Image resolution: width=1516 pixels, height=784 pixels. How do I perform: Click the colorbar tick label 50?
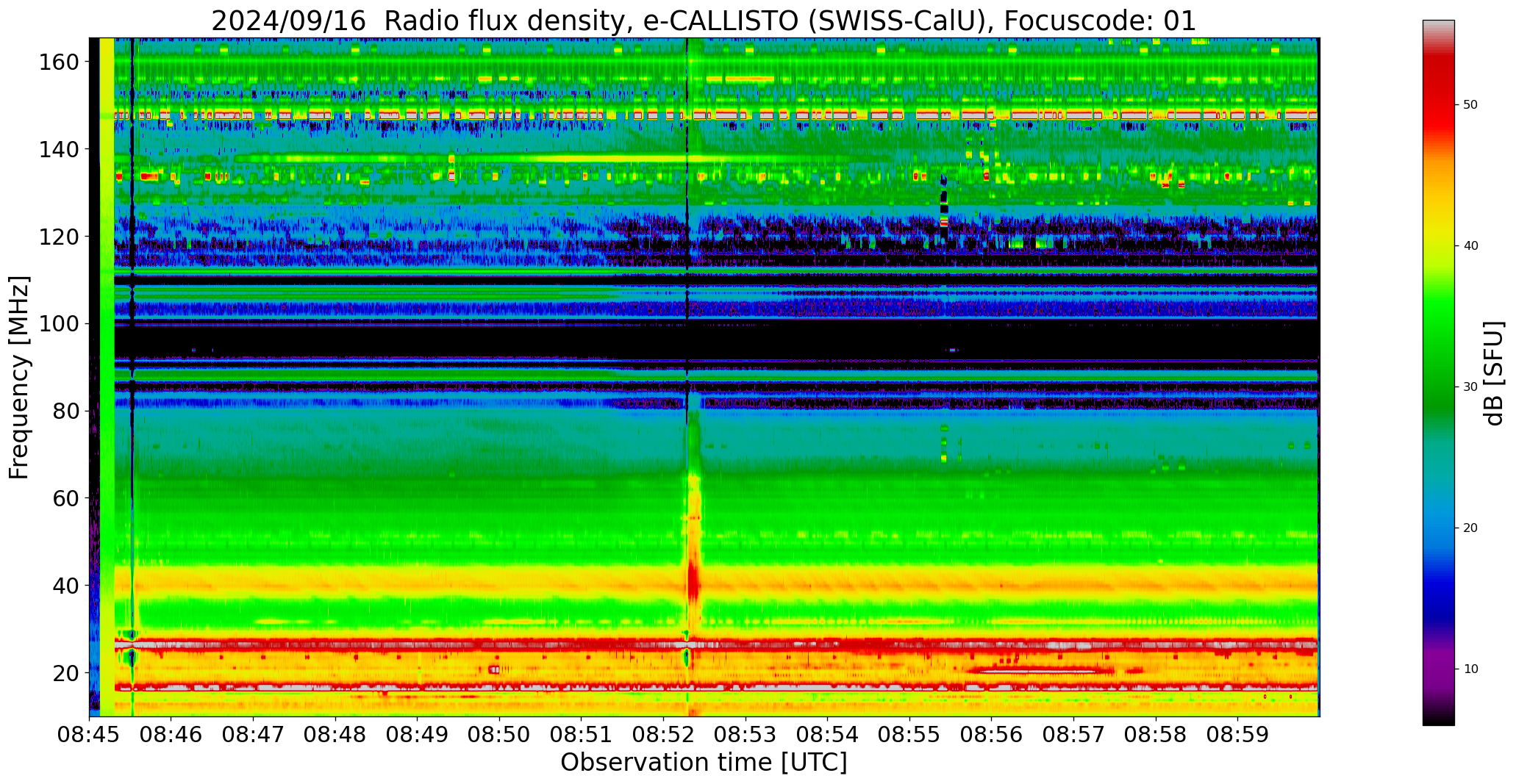[1470, 105]
